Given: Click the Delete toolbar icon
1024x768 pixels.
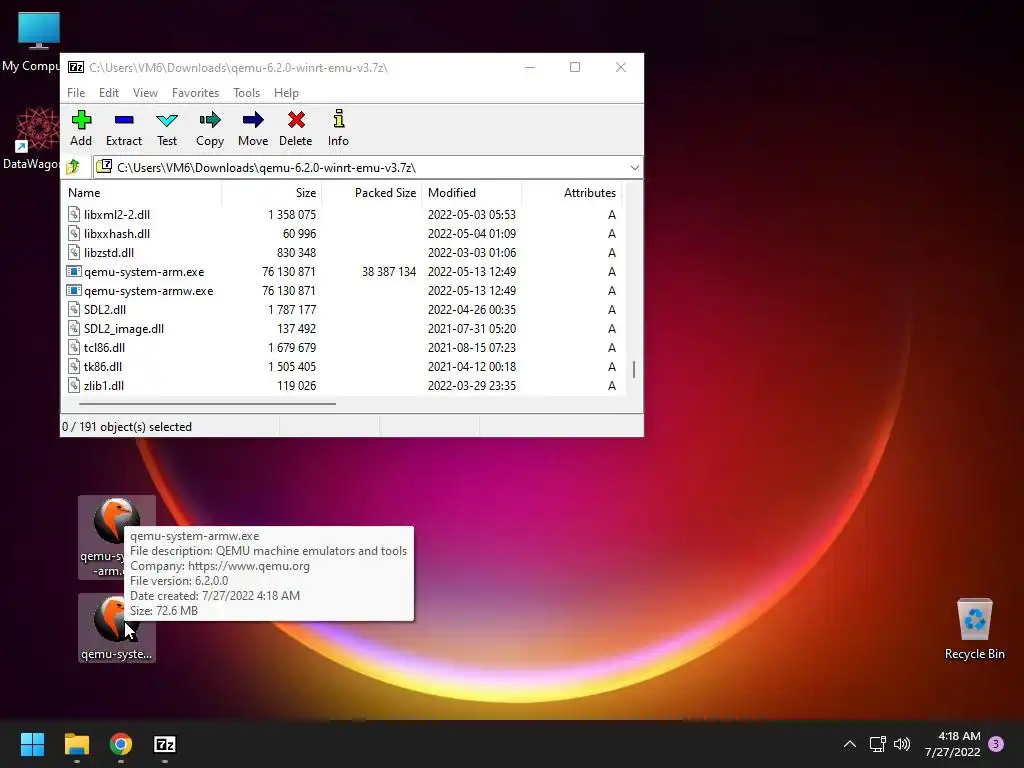Looking at the screenshot, I should [296, 120].
